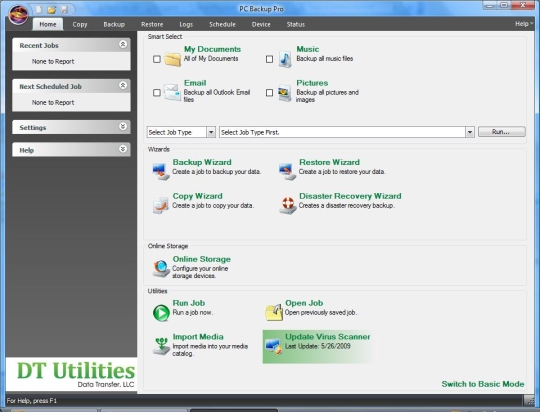
Task: Click the Music note icon
Action: (x=285, y=59)
